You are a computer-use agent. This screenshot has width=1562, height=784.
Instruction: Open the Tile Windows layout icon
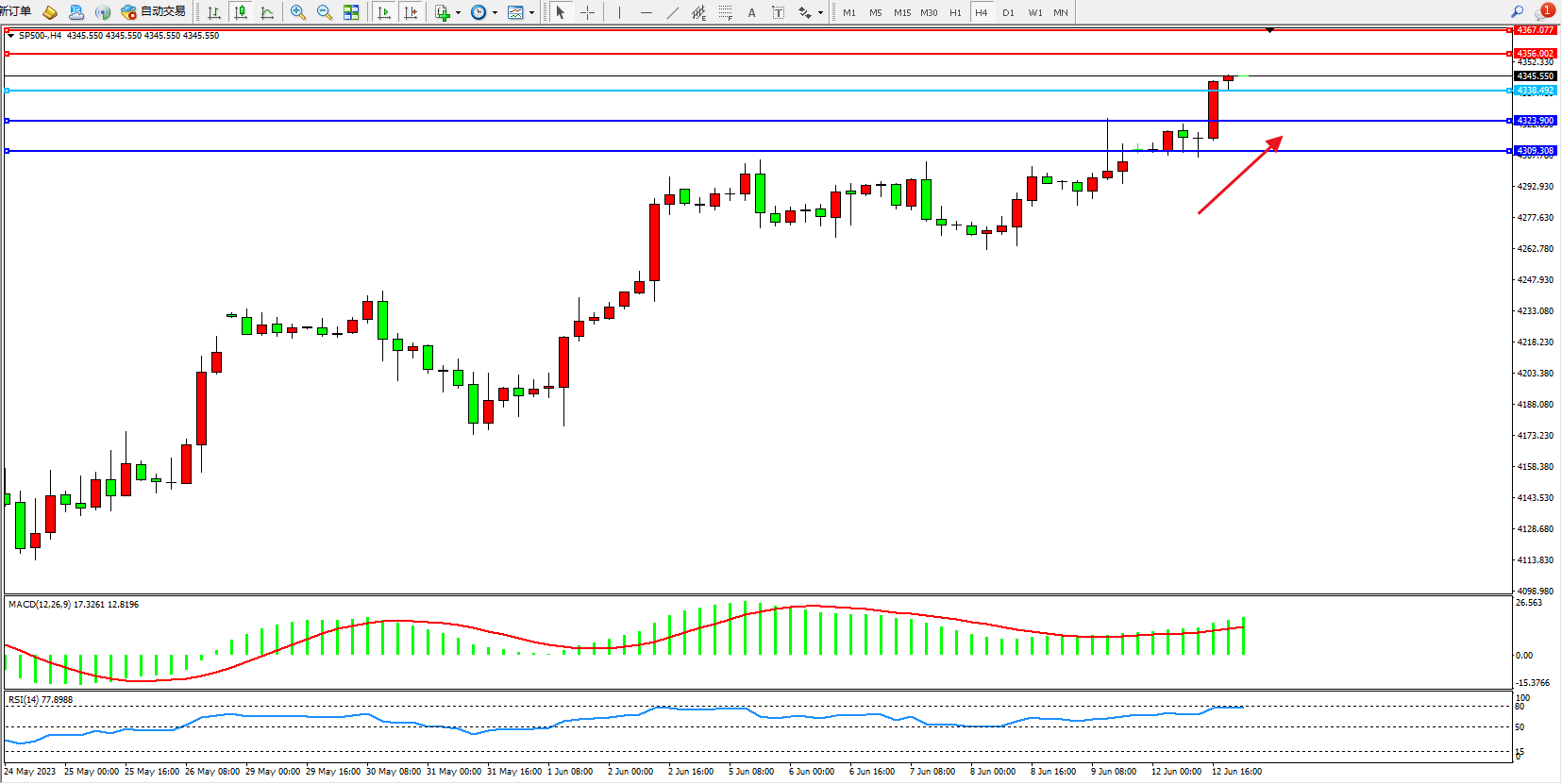(x=351, y=12)
